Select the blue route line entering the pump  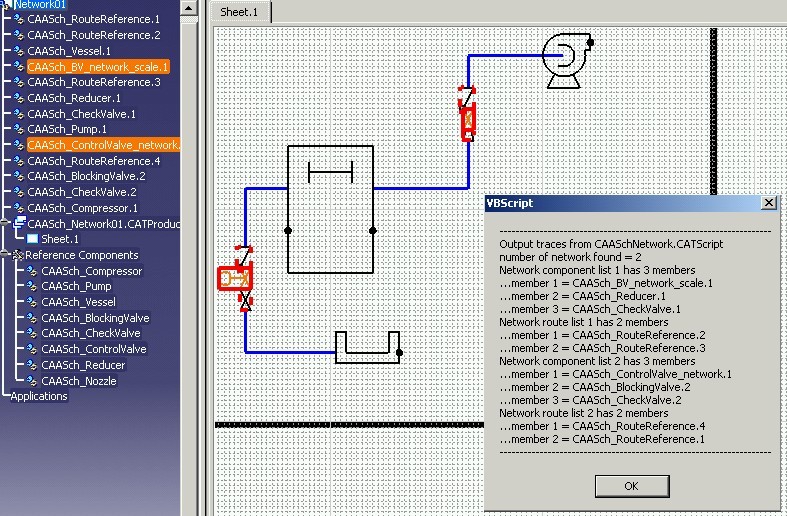click(505, 57)
